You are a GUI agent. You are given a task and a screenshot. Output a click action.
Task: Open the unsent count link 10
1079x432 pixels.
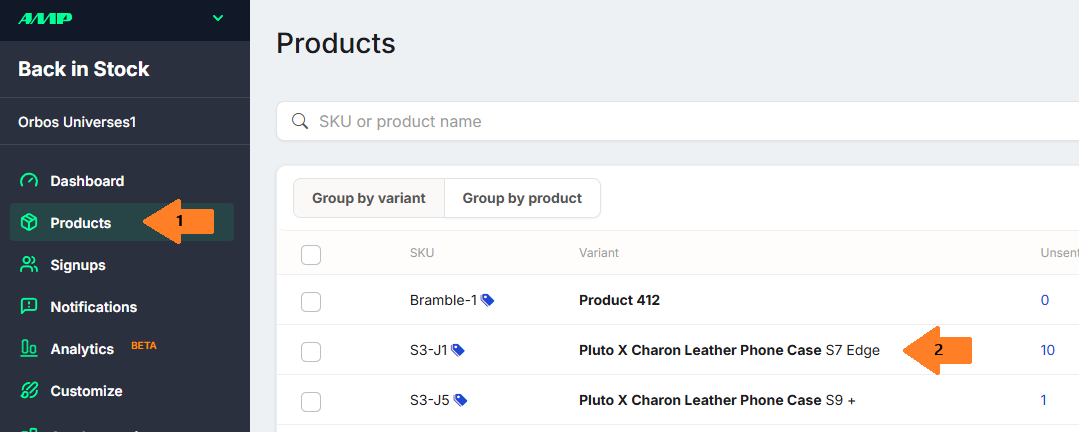[x=1047, y=350]
